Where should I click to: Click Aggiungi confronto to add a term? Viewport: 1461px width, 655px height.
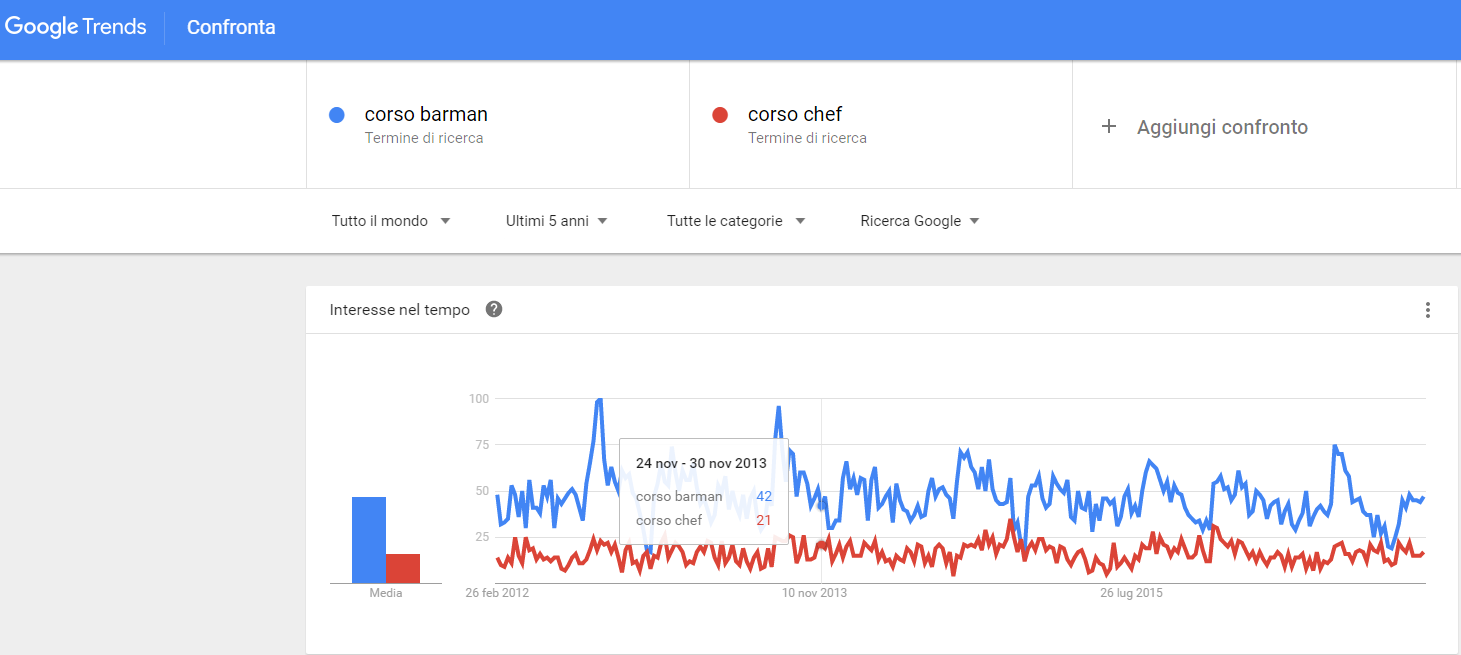pyautogui.click(x=1222, y=127)
